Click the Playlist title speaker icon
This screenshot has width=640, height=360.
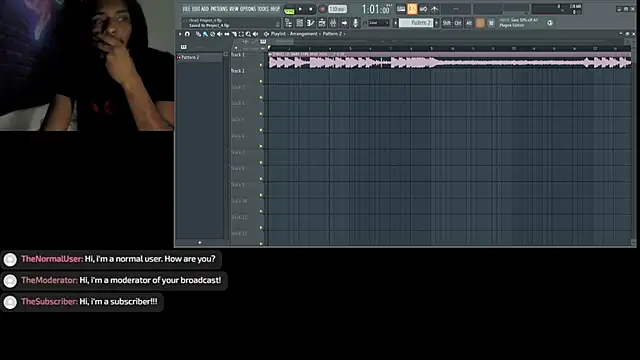[266, 34]
